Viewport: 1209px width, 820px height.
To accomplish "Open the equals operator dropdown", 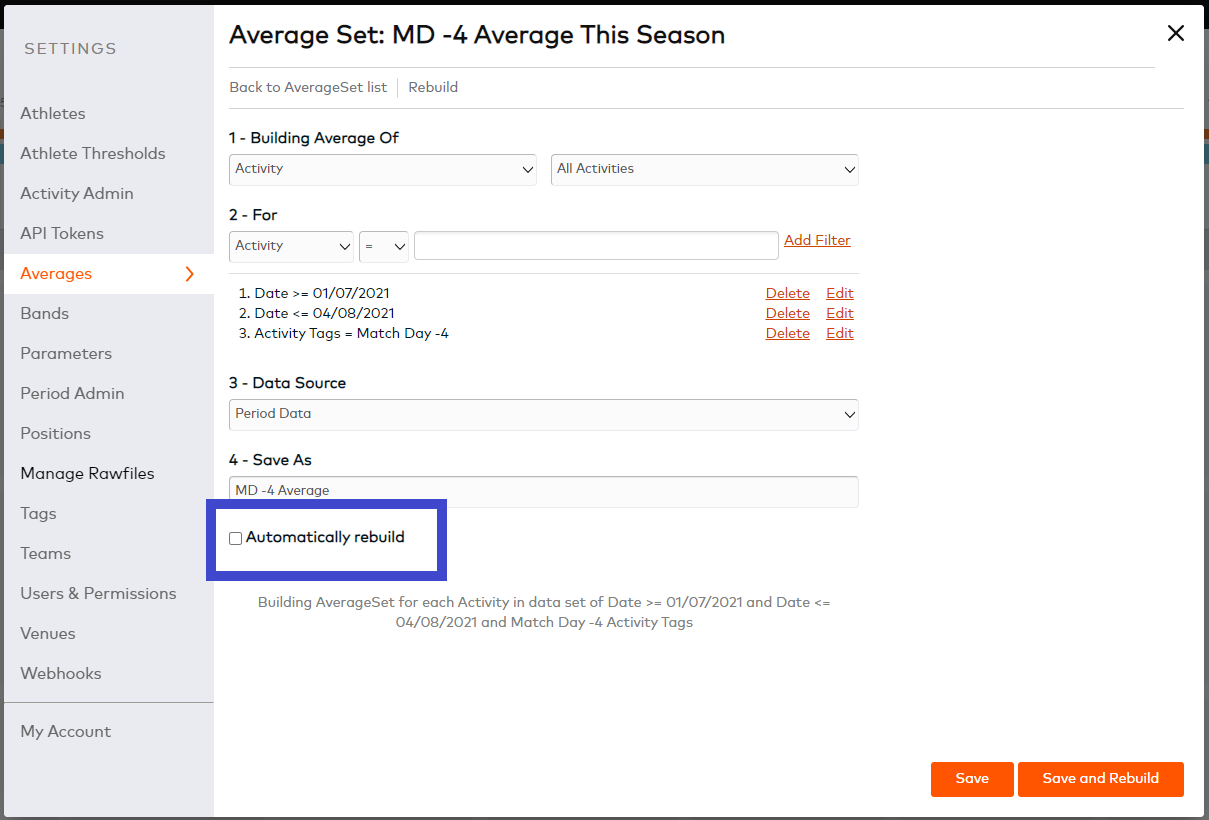I will [384, 246].
